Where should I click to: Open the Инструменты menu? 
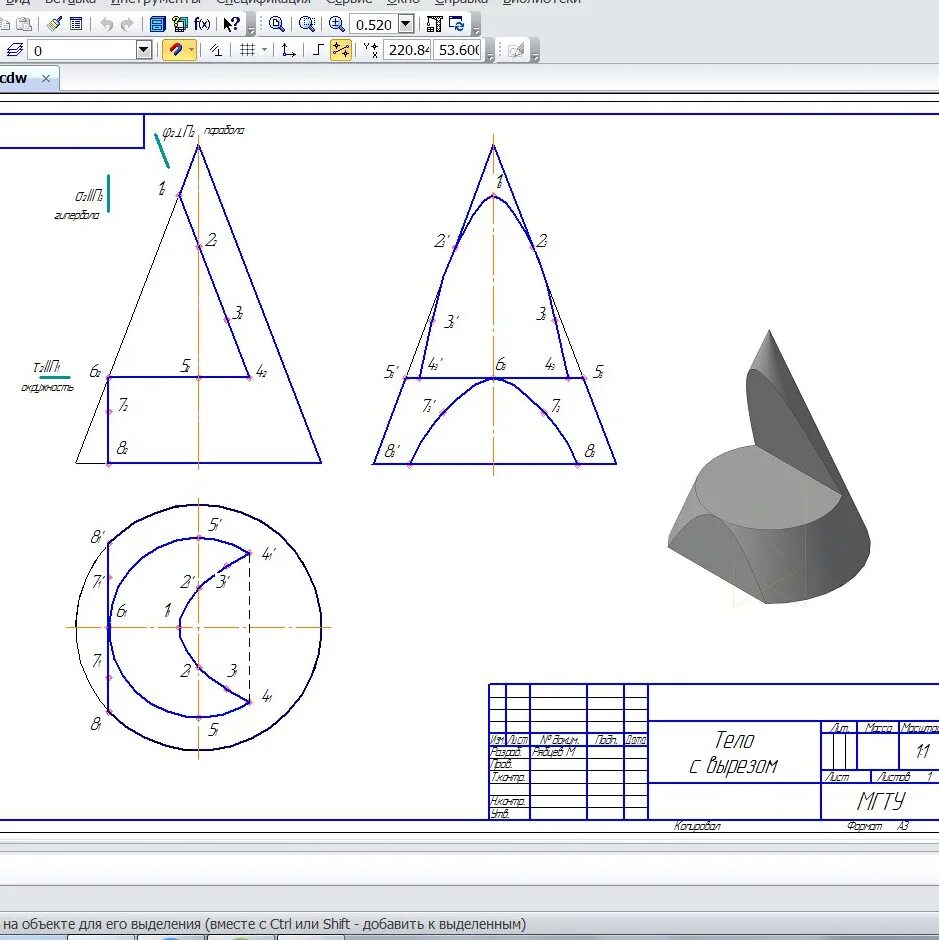(x=156, y=2)
